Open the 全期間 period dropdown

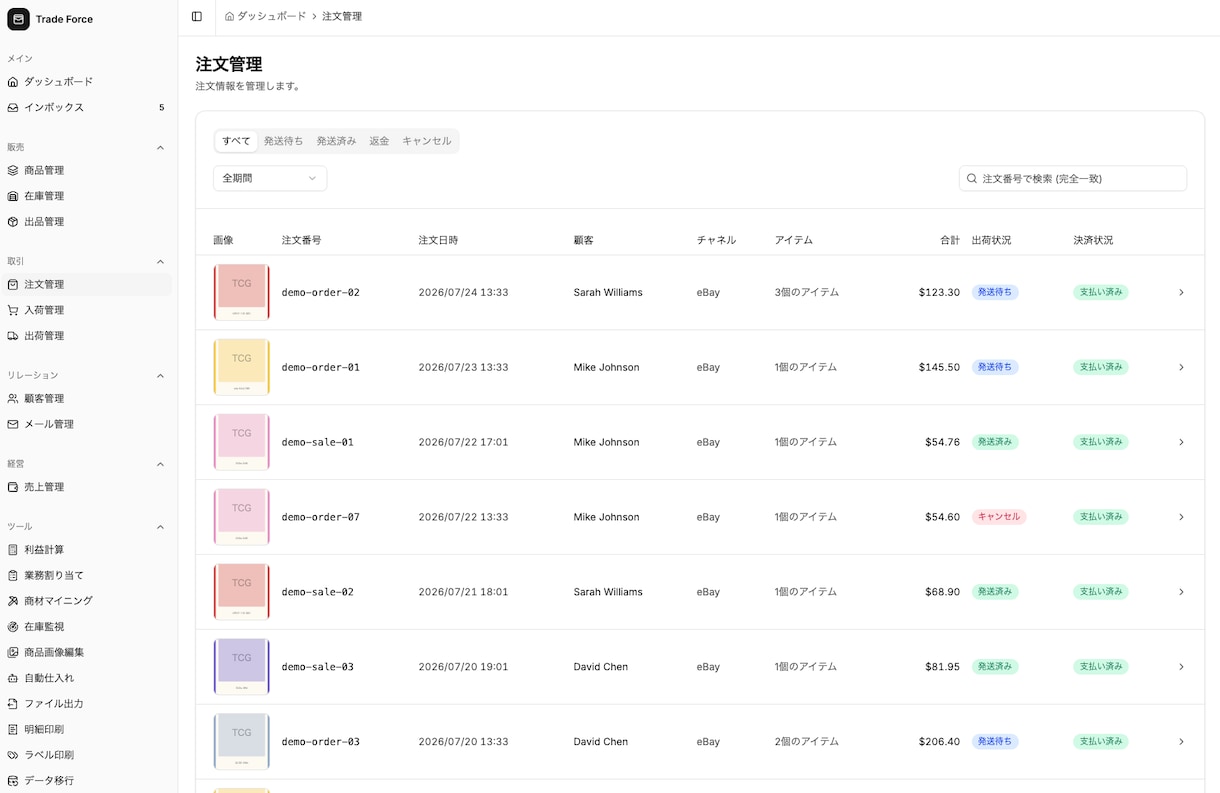pyautogui.click(x=270, y=178)
